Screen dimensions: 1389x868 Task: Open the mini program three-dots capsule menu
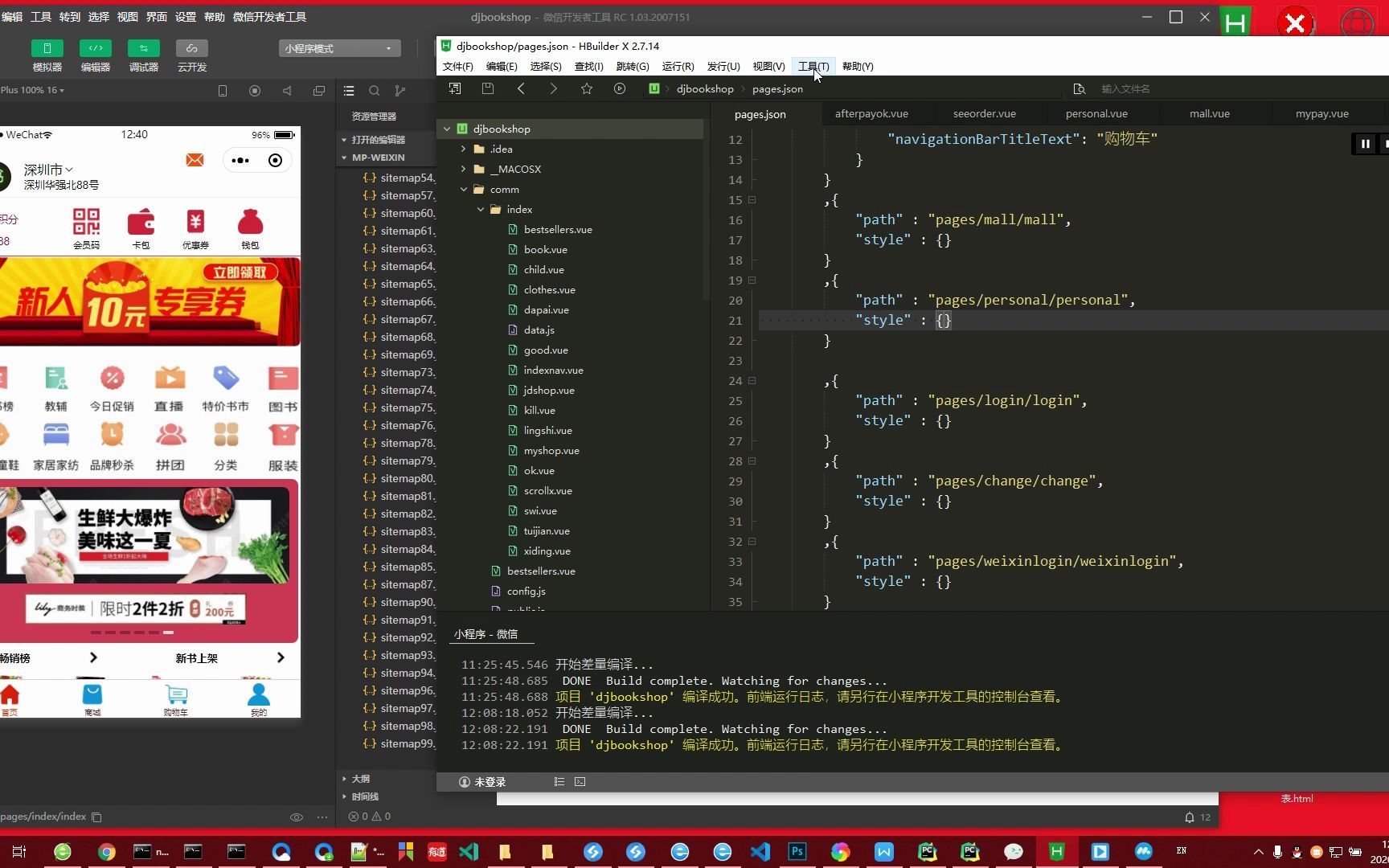(x=240, y=160)
